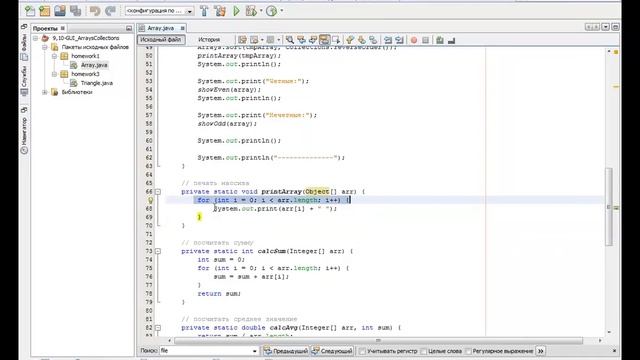Collapse the printArray method fold at line 66
The image size is (640, 360).
click(158, 191)
